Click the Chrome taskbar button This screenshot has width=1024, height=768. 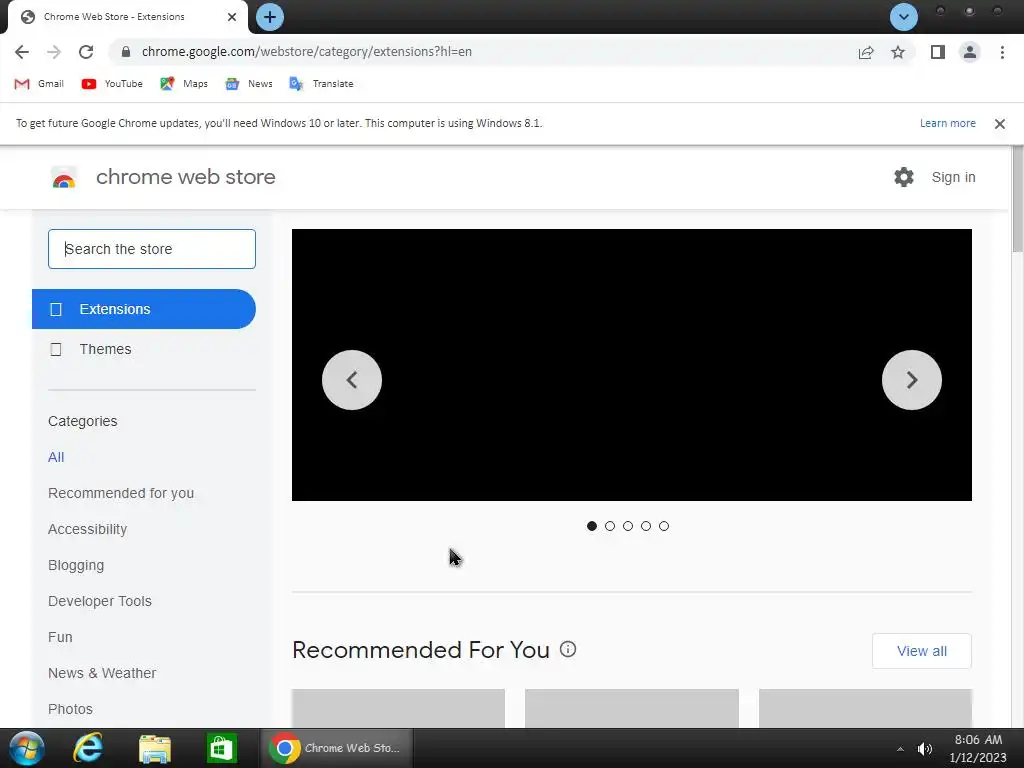[x=337, y=748]
